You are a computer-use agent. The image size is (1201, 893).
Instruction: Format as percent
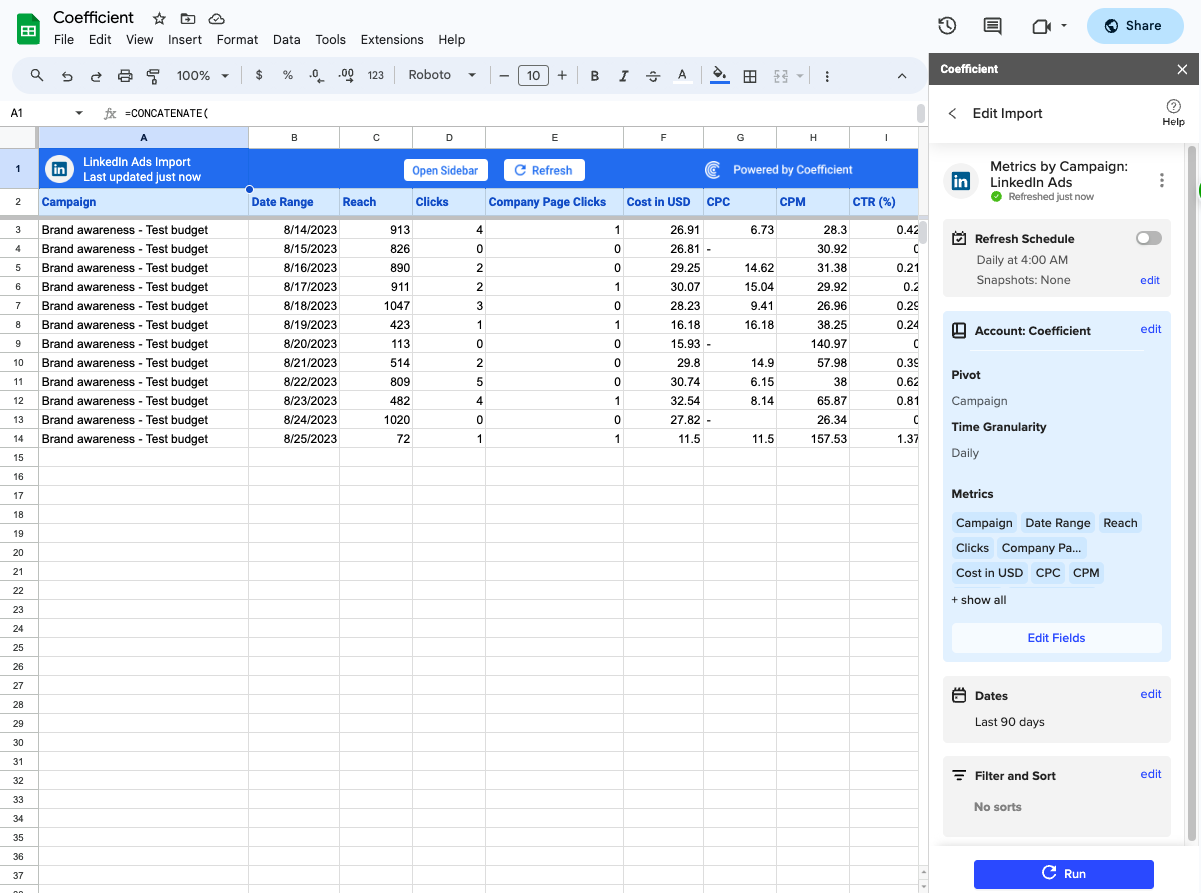pyautogui.click(x=288, y=75)
